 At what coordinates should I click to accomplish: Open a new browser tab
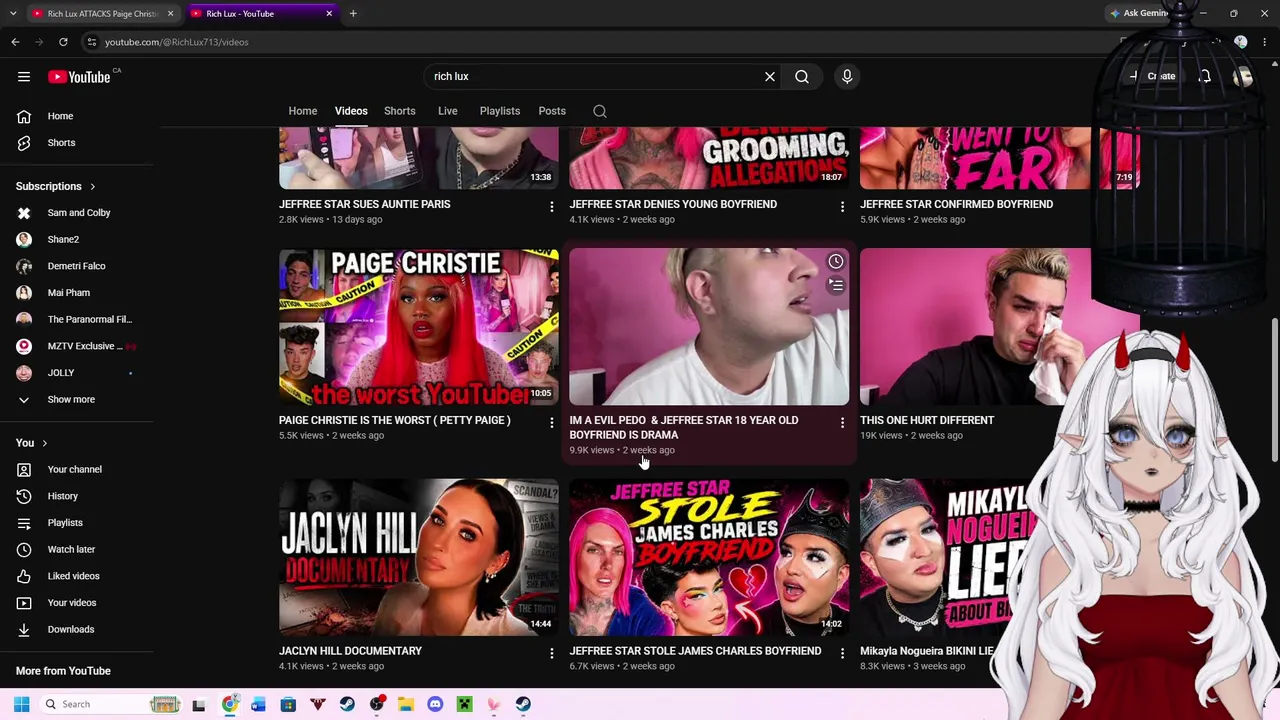coord(353,13)
